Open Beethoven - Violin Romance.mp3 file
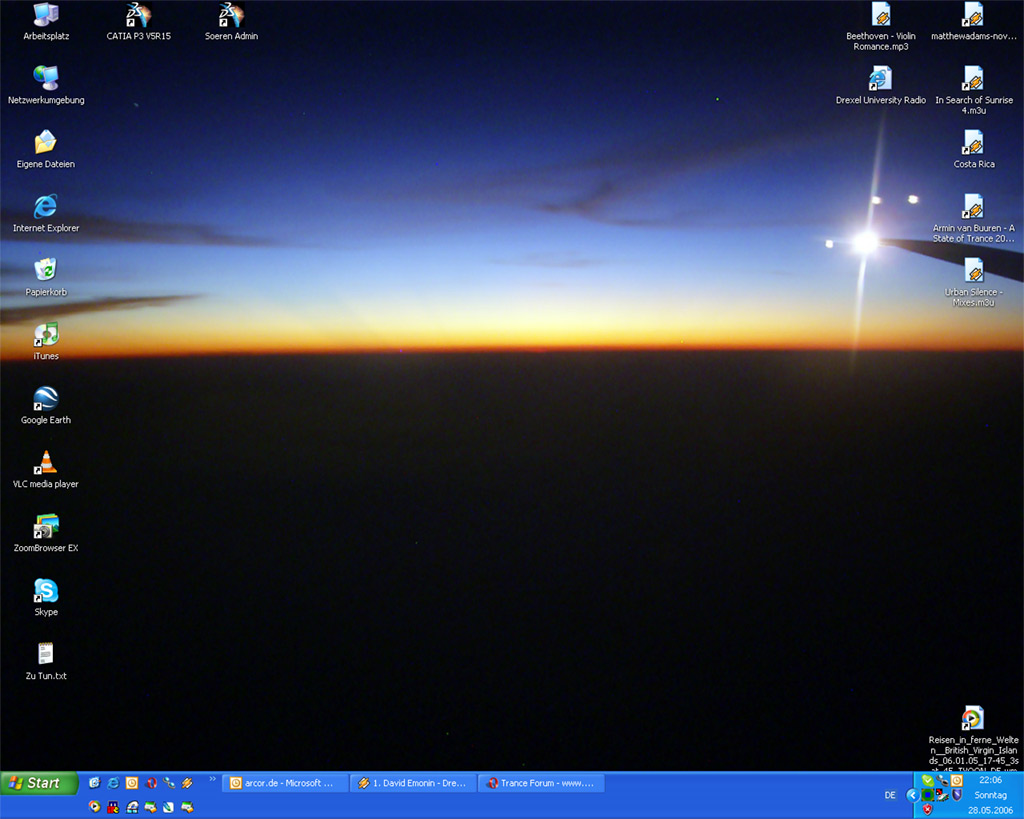 [x=880, y=16]
